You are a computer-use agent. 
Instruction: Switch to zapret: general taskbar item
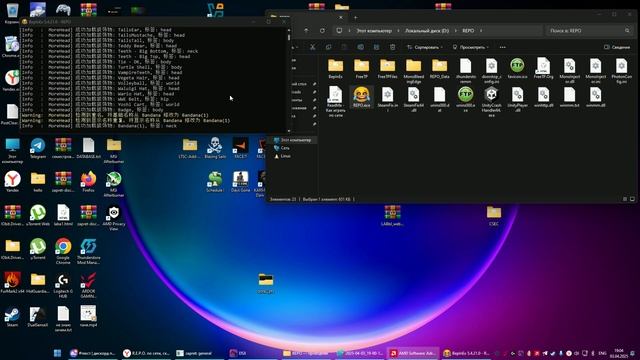(x=194, y=353)
